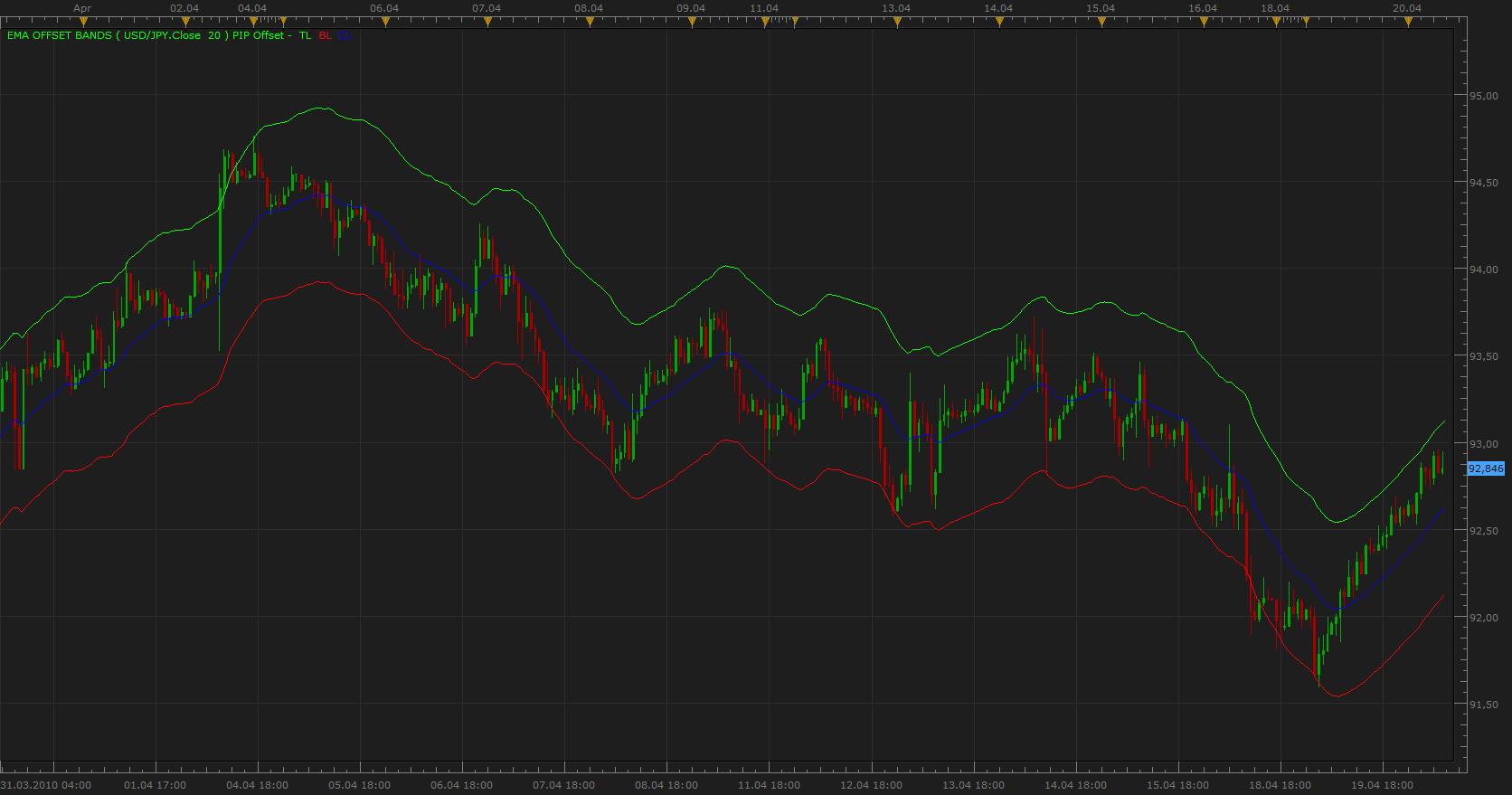The height and width of the screenshot is (795, 1512).
Task: Click the orange day marker under Apr
Action: tap(83, 22)
